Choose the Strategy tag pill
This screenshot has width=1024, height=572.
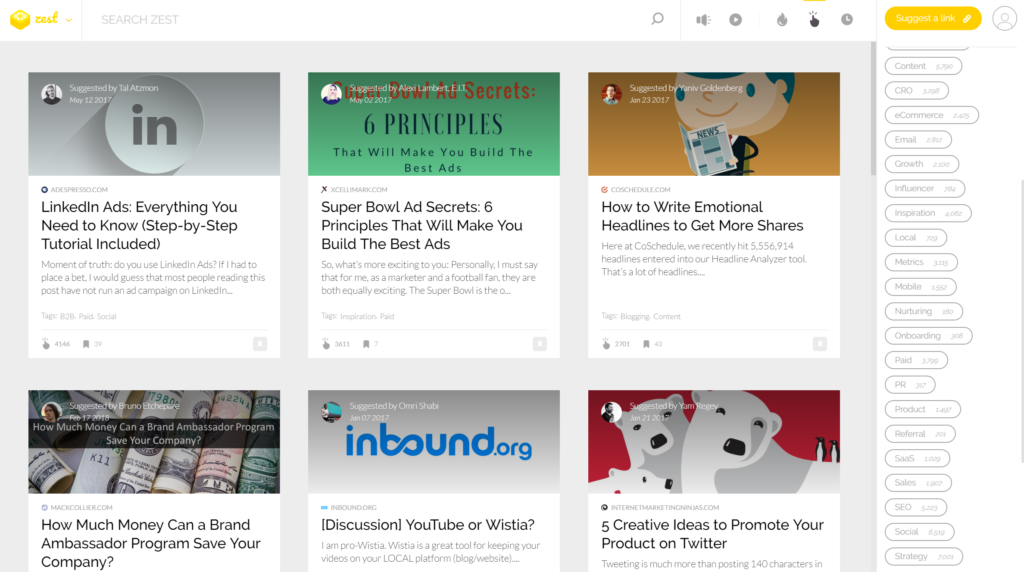(923, 556)
